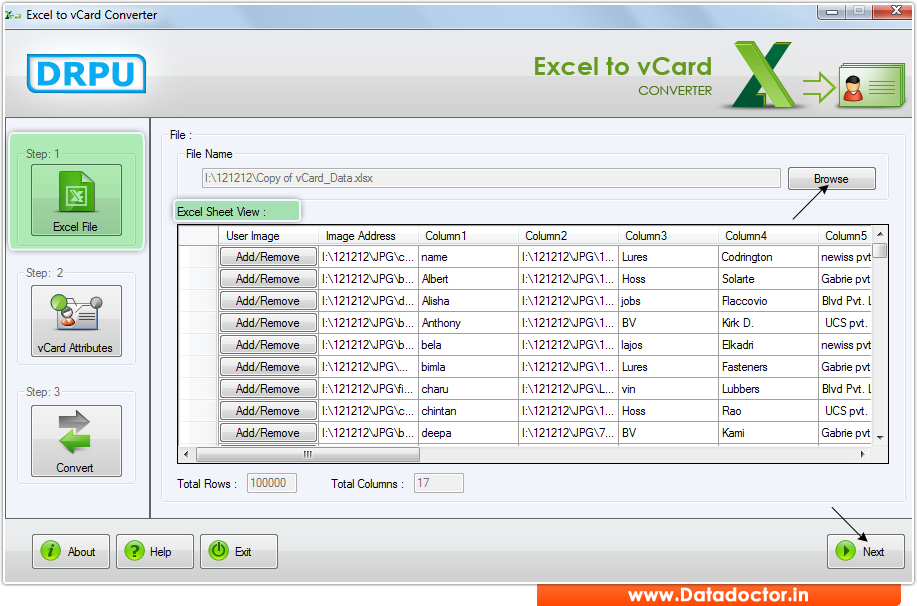
Task: Select the Column4 header
Action: [x=768, y=236]
